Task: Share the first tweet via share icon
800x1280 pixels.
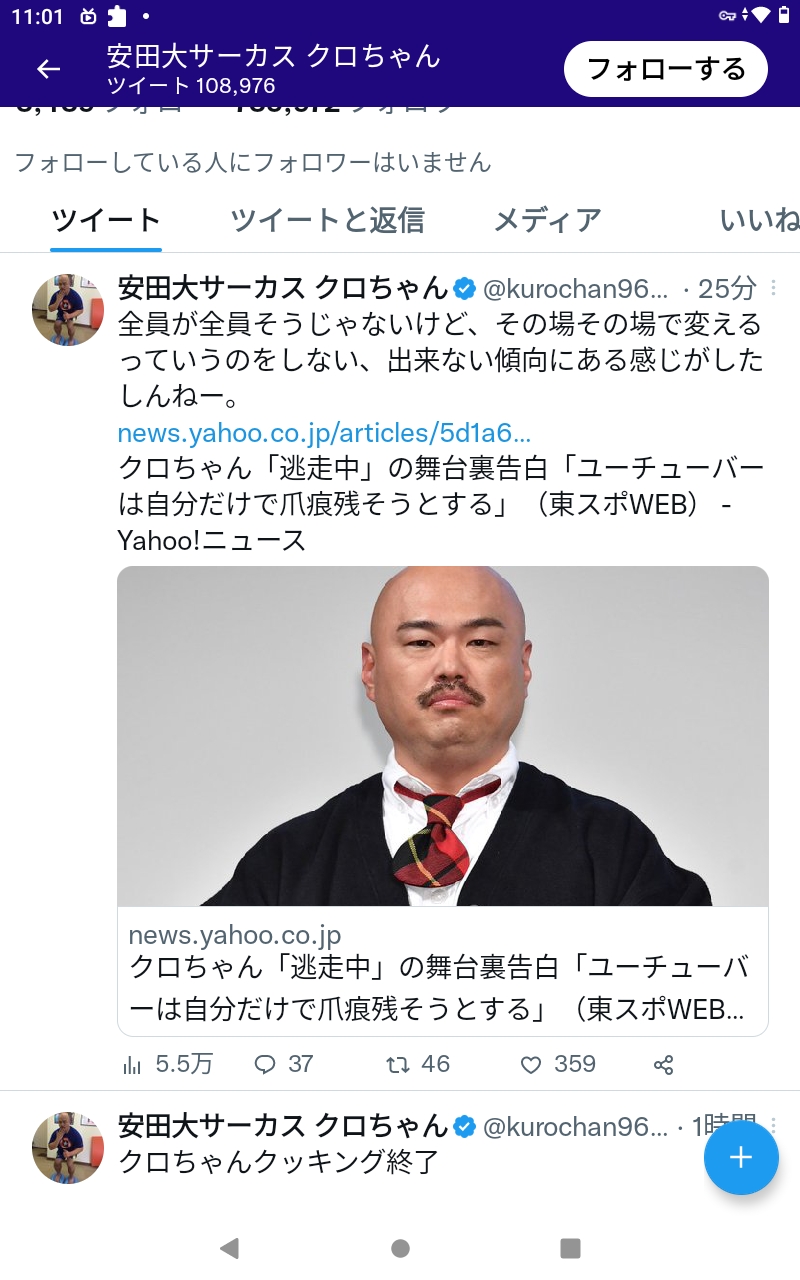Action: pos(663,1065)
